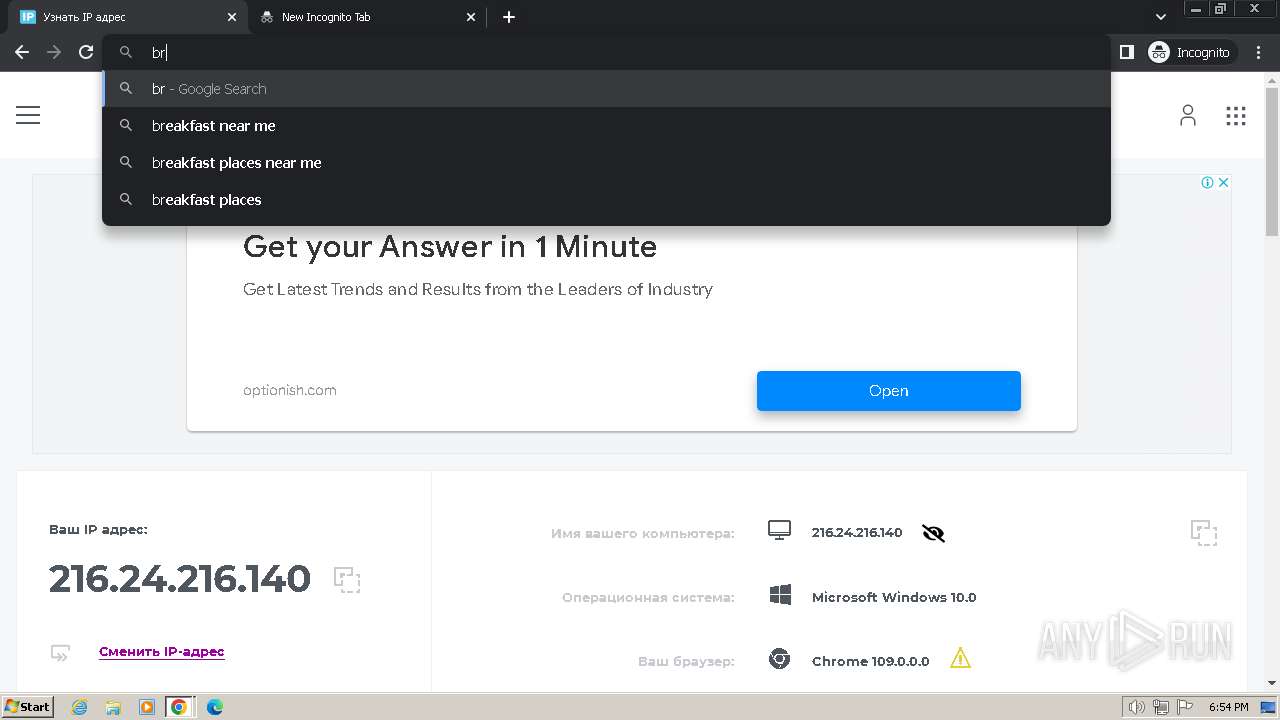
Task: Close the New Incognito Tab
Action: coord(472,17)
